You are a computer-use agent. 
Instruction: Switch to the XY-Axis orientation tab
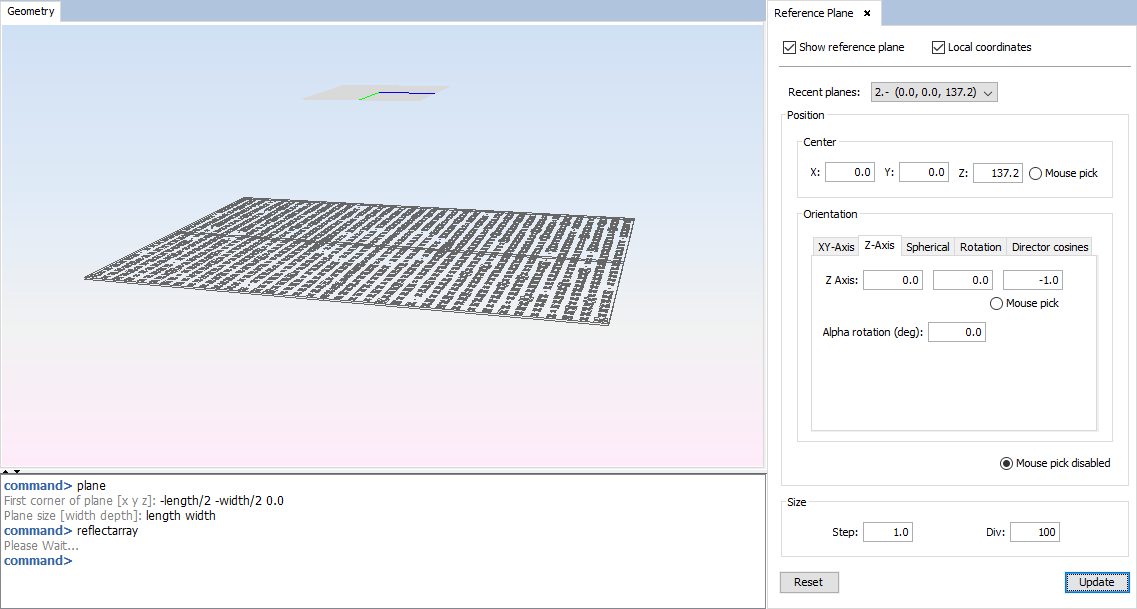point(836,247)
